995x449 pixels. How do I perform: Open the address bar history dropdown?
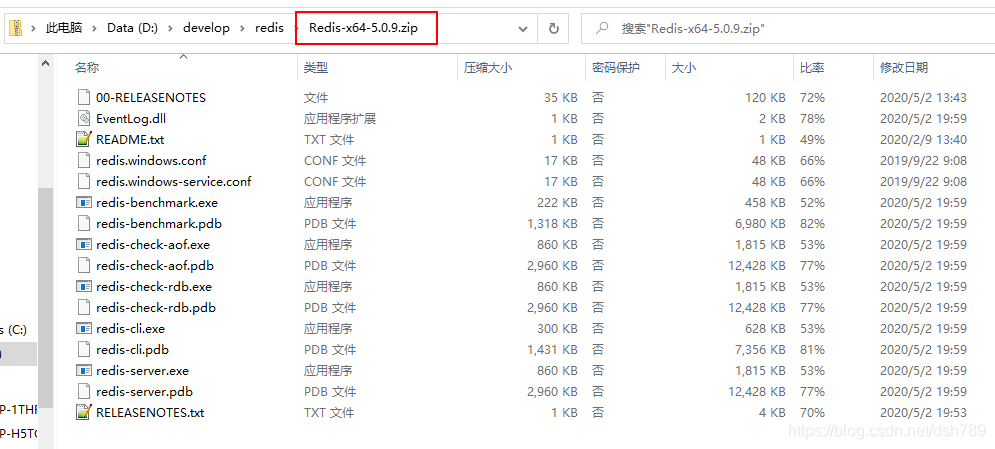[x=523, y=29]
